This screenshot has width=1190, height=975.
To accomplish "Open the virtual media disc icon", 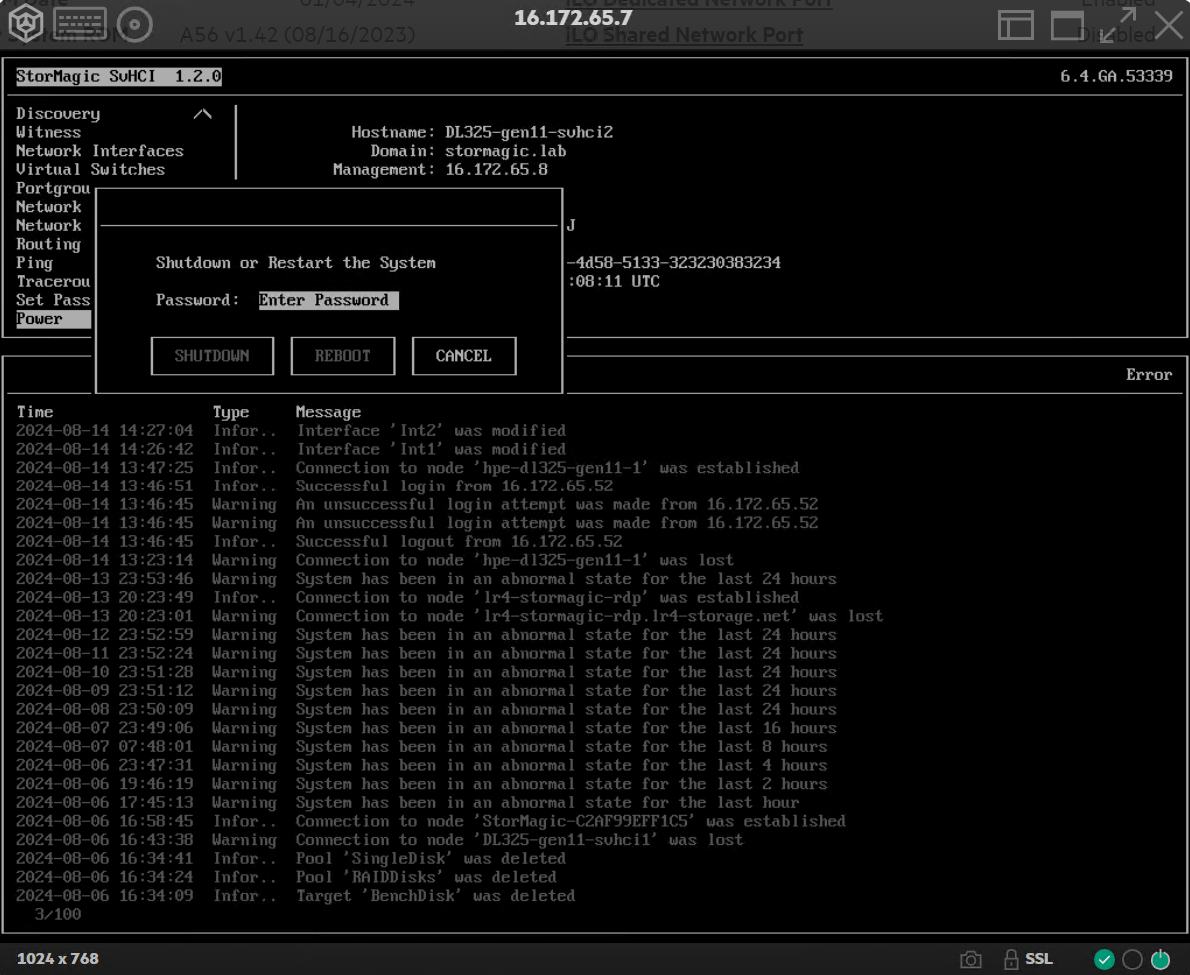I will (134, 24).
